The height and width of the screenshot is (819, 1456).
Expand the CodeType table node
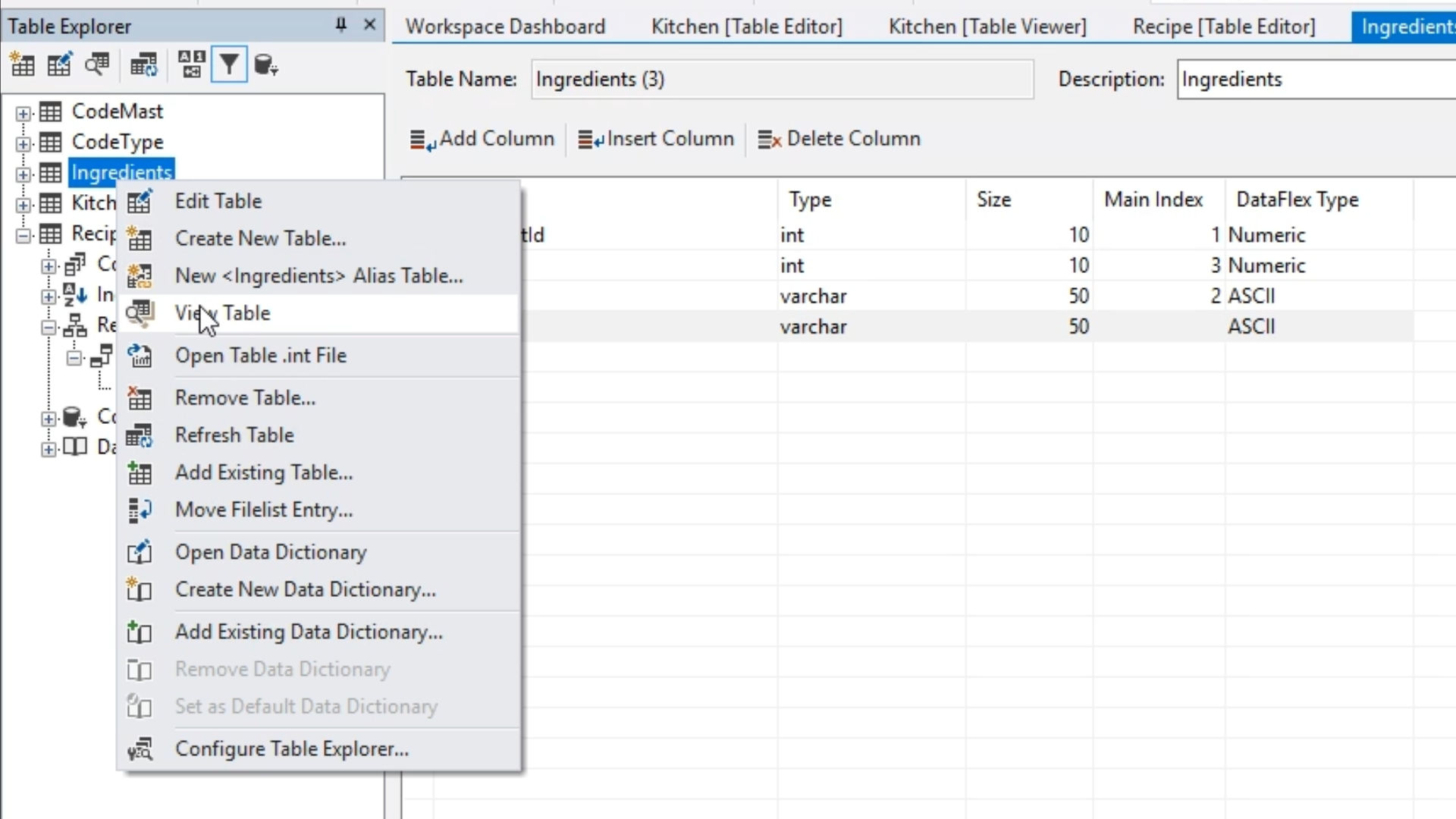click(x=24, y=144)
